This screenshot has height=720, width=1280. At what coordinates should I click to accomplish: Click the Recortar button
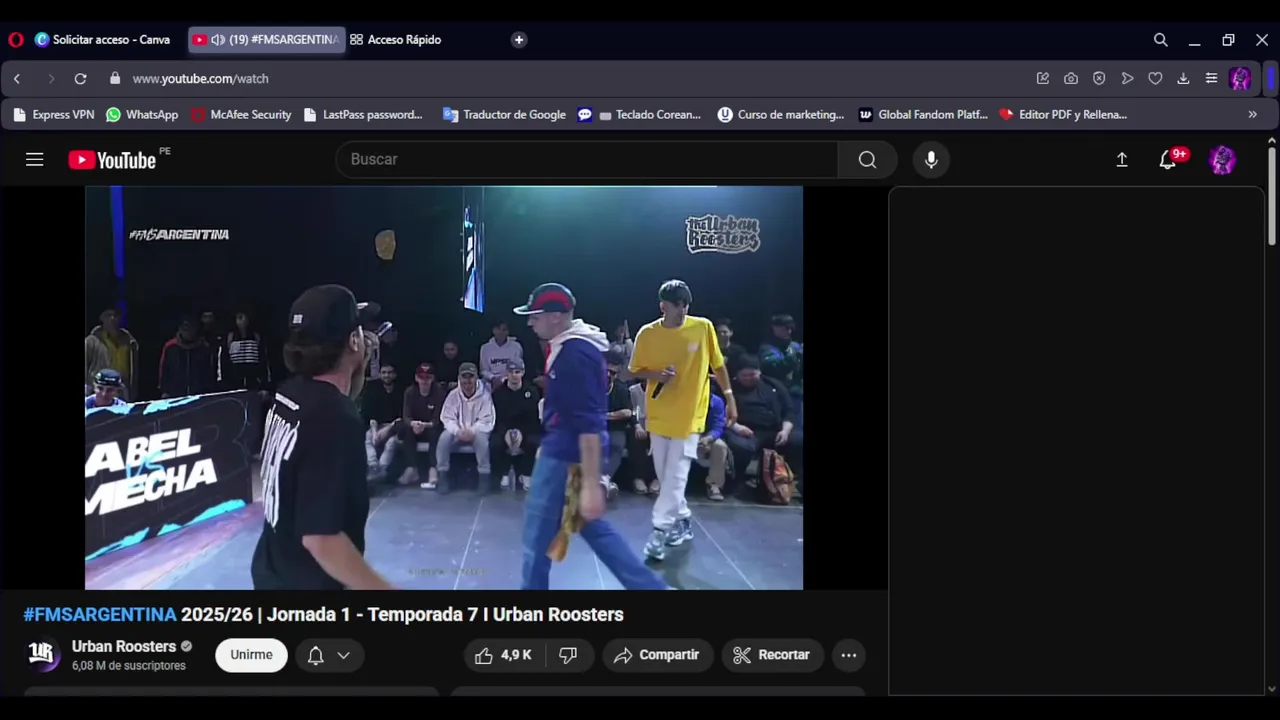(x=772, y=655)
